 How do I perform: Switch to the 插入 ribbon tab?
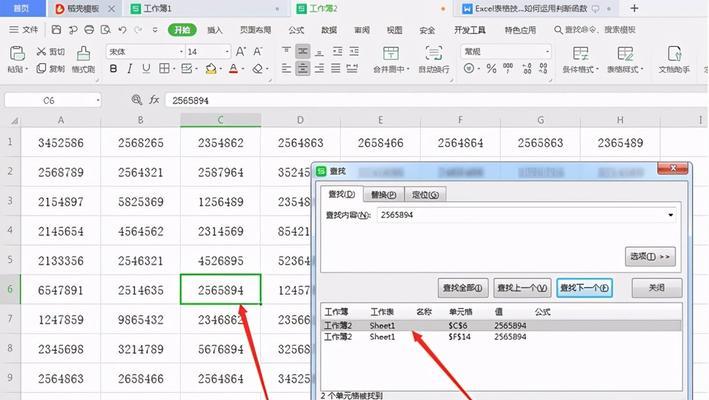tap(215, 30)
